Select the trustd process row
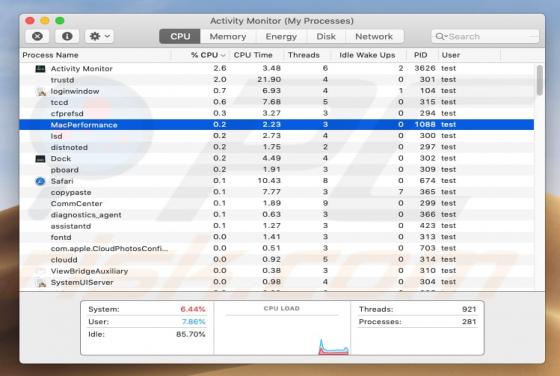 click(x=277, y=80)
